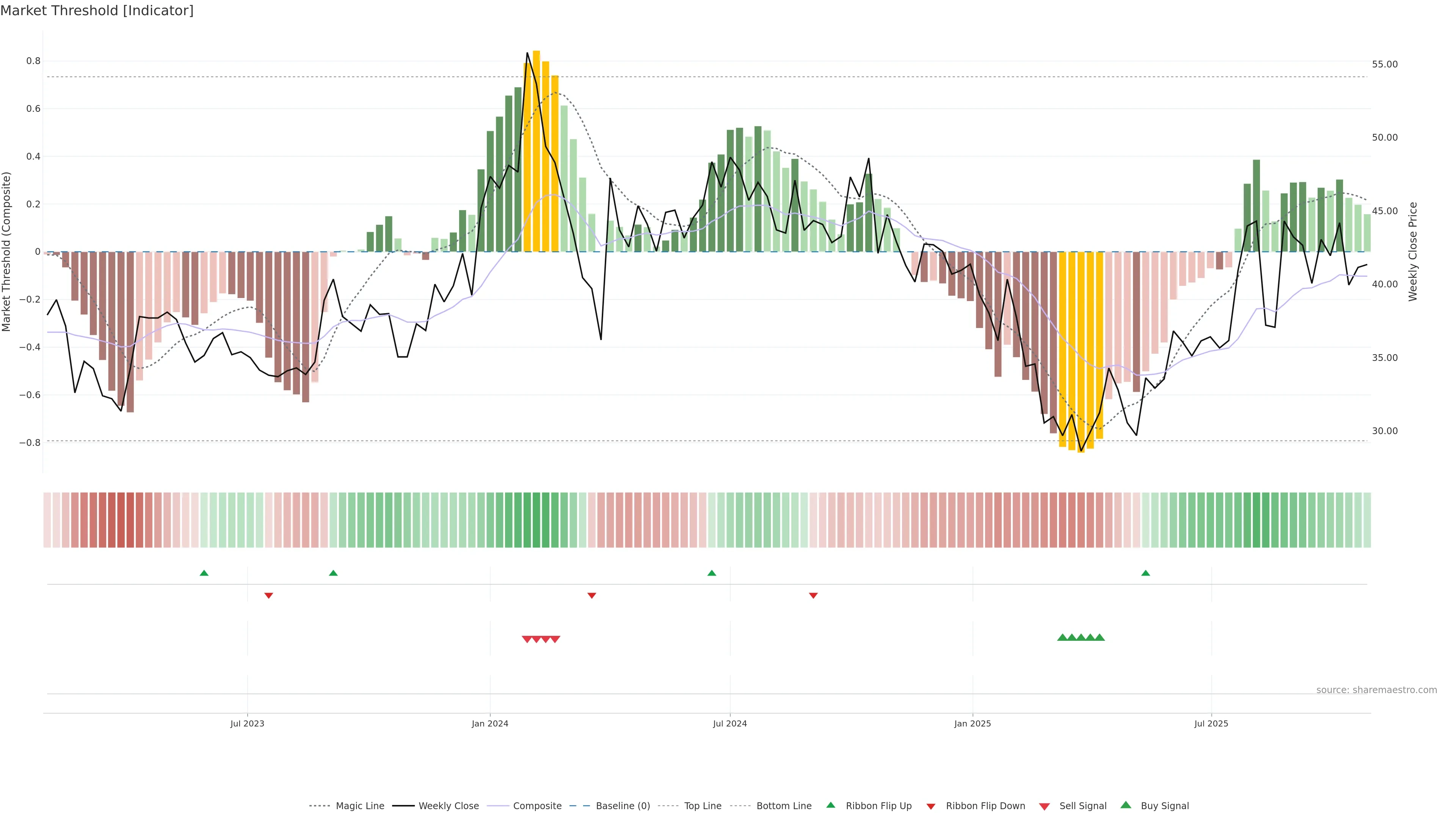Click the red flip down marker after Jul 2023
The width and height of the screenshot is (1456, 819).
268,595
